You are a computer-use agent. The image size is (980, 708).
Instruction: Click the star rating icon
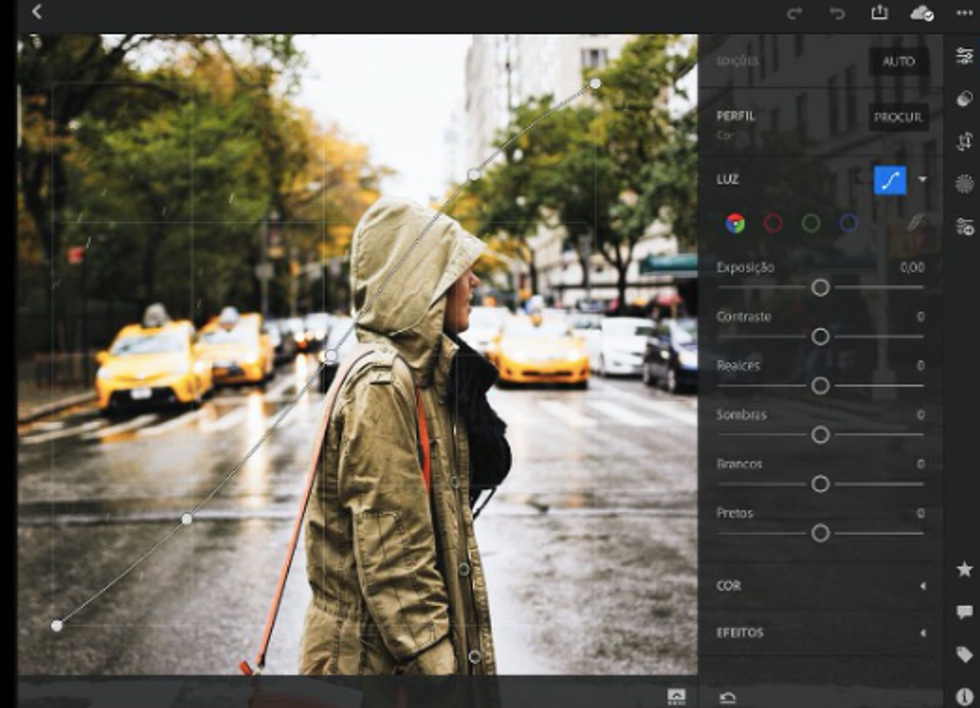964,569
